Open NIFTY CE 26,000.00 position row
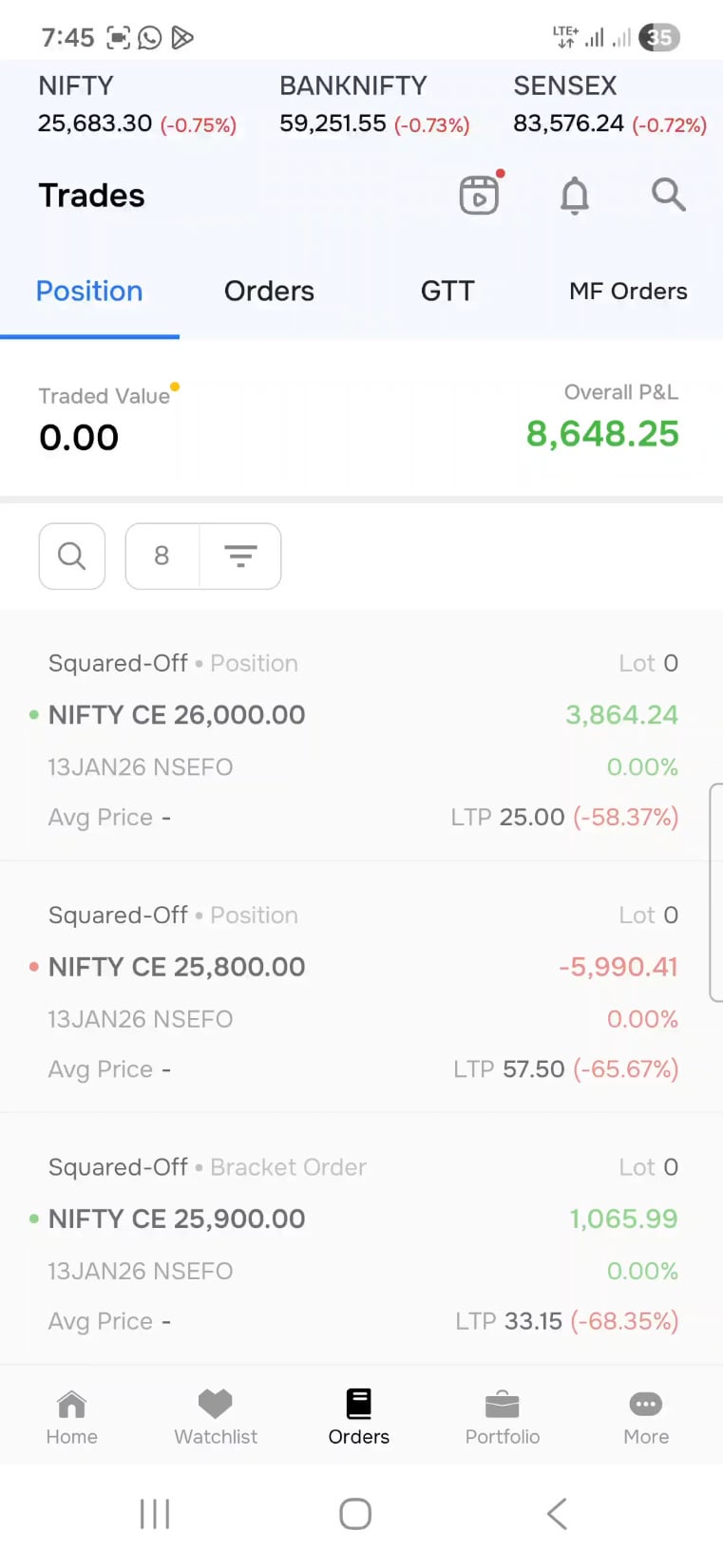723x1568 pixels. point(361,739)
